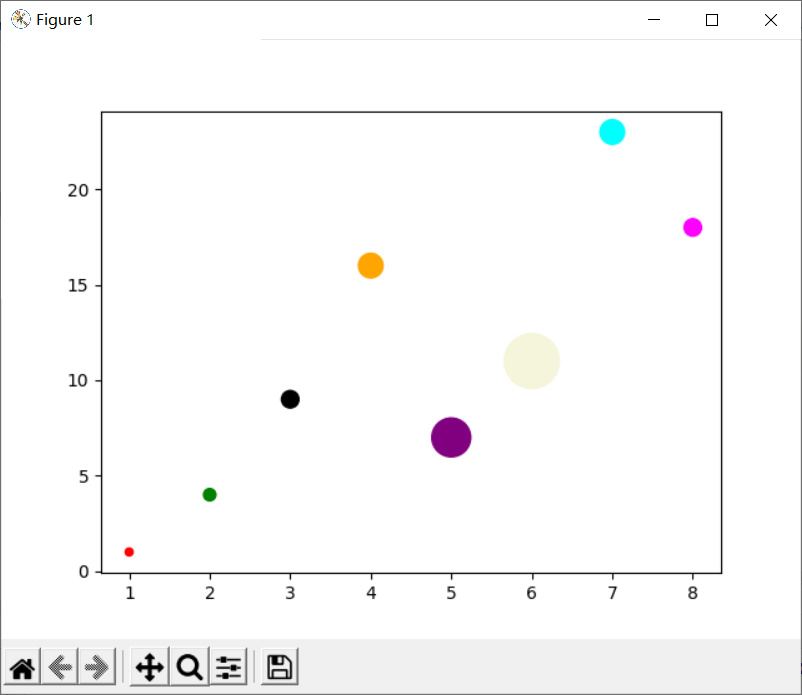Click the purple scatter point
This screenshot has height=695, width=802.
point(451,437)
